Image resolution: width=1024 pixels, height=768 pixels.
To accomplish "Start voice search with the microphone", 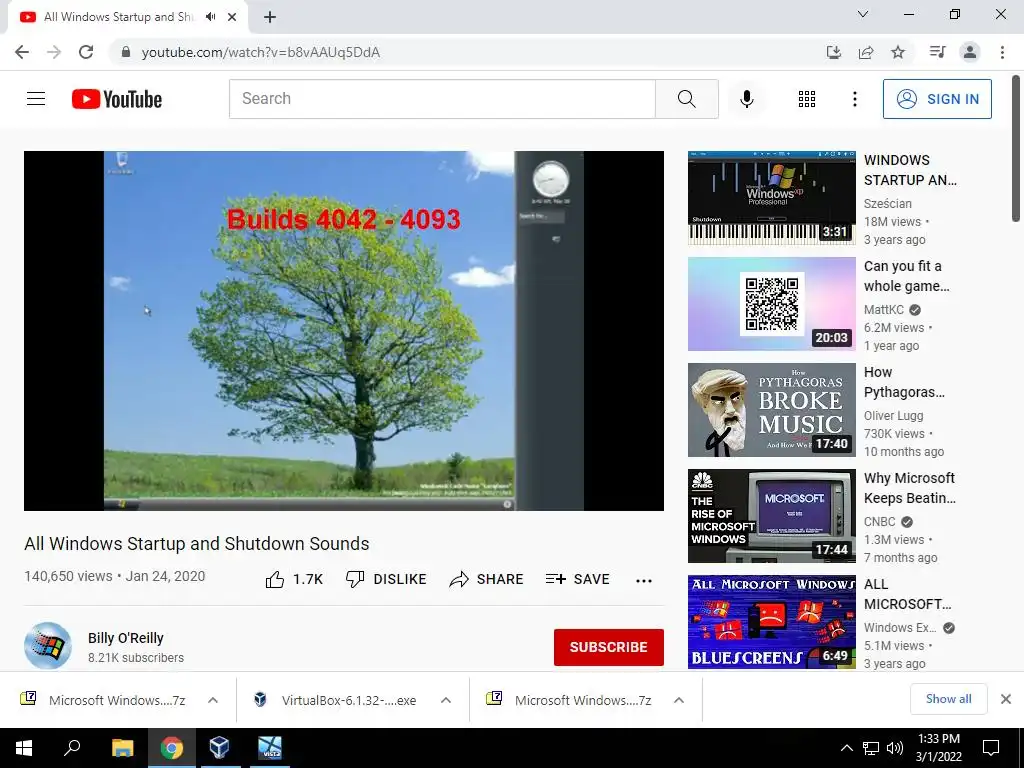I will coord(746,99).
